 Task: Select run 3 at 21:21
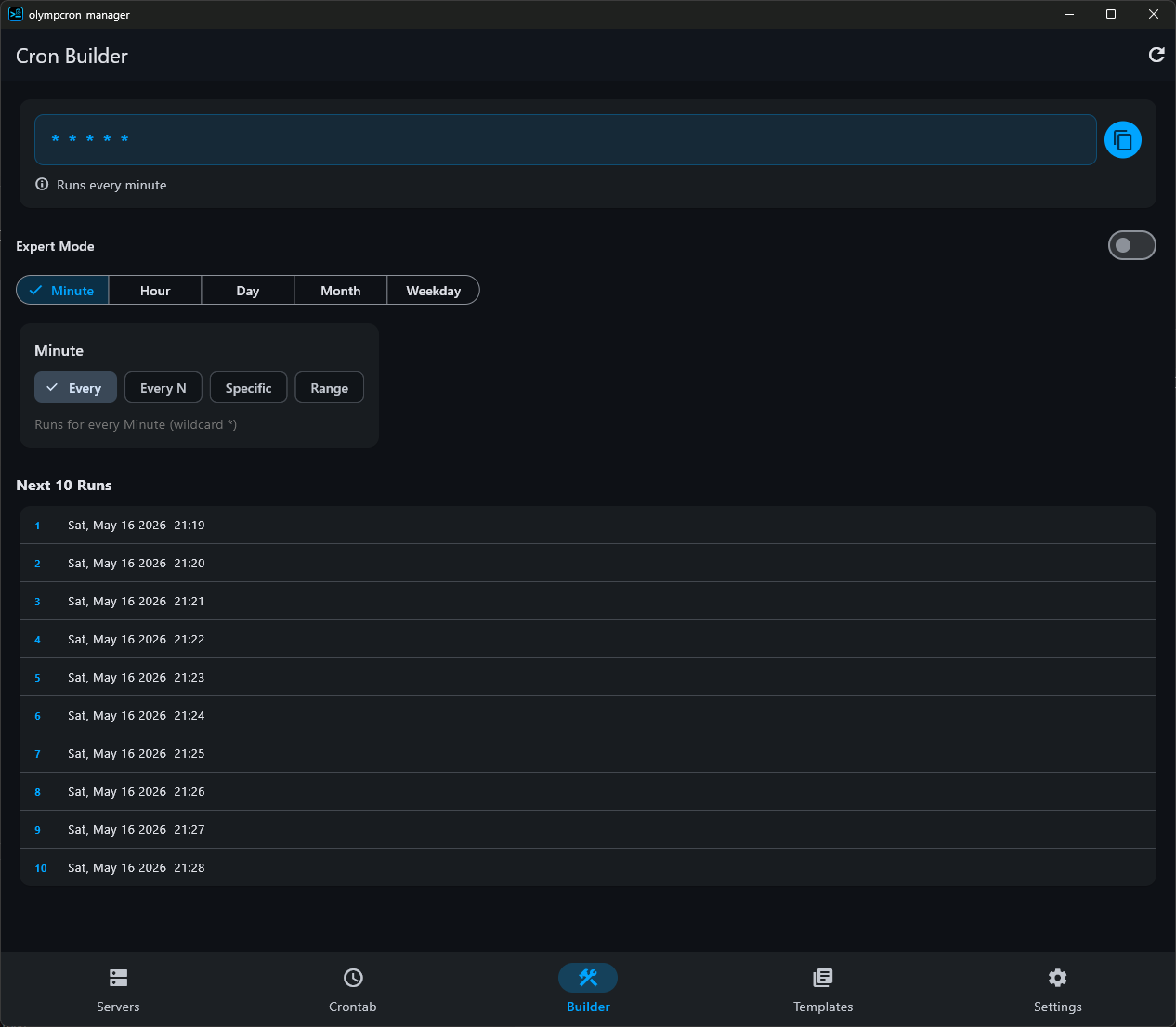tap(588, 601)
